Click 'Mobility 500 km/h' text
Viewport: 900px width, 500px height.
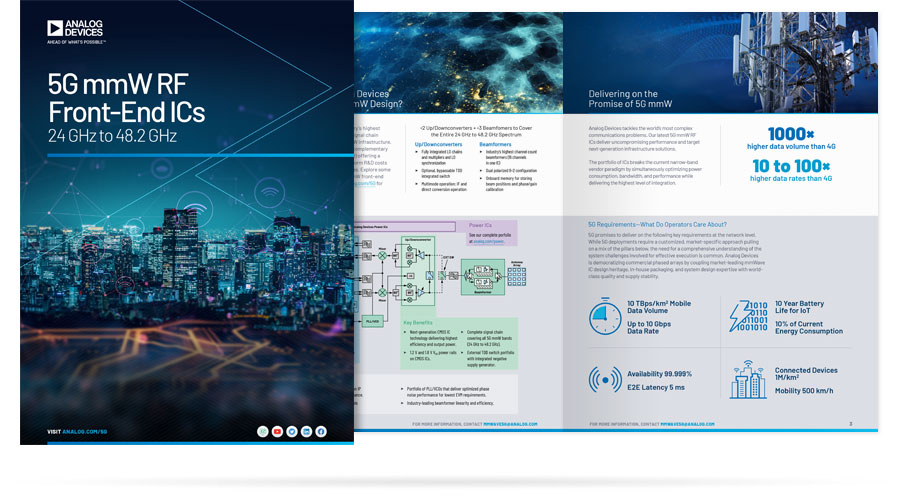(804, 391)
